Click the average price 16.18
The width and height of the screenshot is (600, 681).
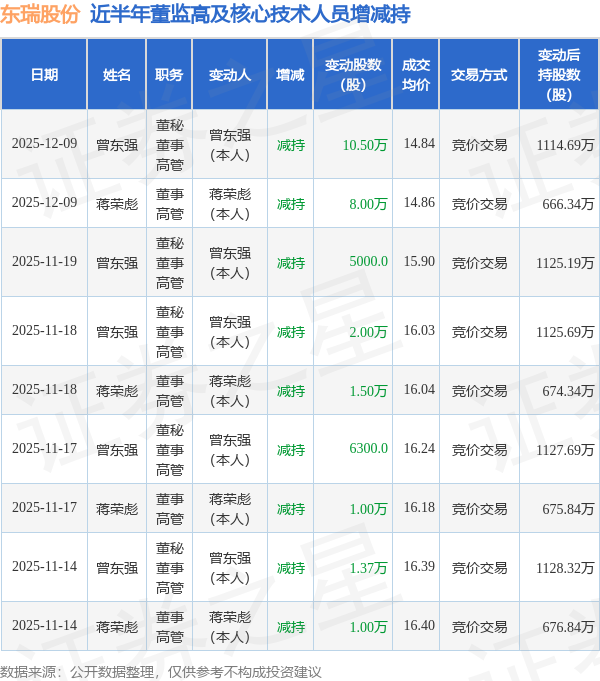[x=419, y=508]
